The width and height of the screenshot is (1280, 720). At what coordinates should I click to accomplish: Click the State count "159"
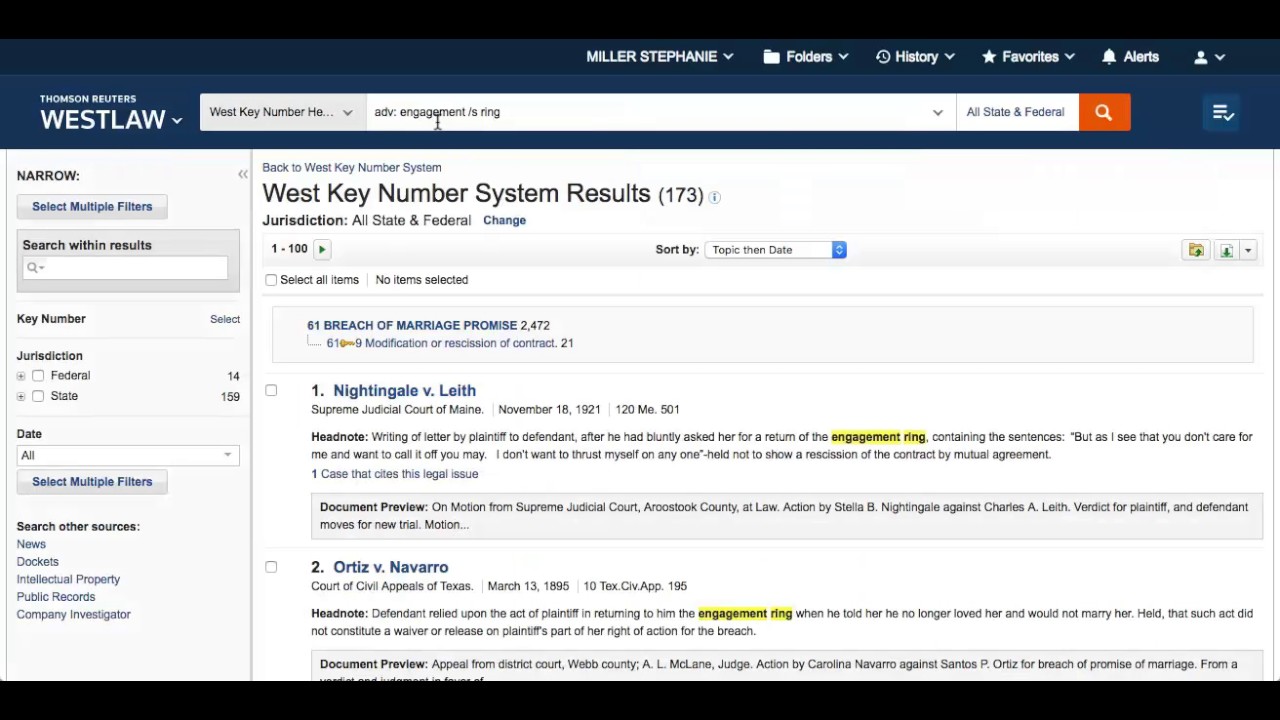click(230, 397)
